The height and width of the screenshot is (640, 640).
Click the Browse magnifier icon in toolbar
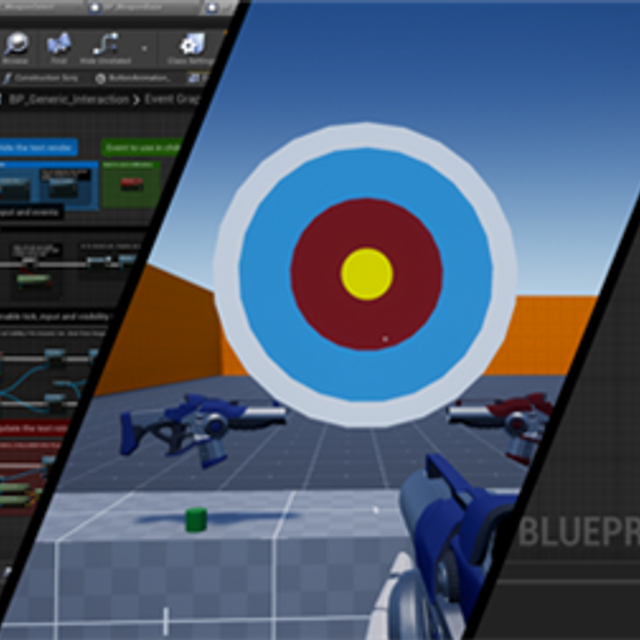point(17,46)
